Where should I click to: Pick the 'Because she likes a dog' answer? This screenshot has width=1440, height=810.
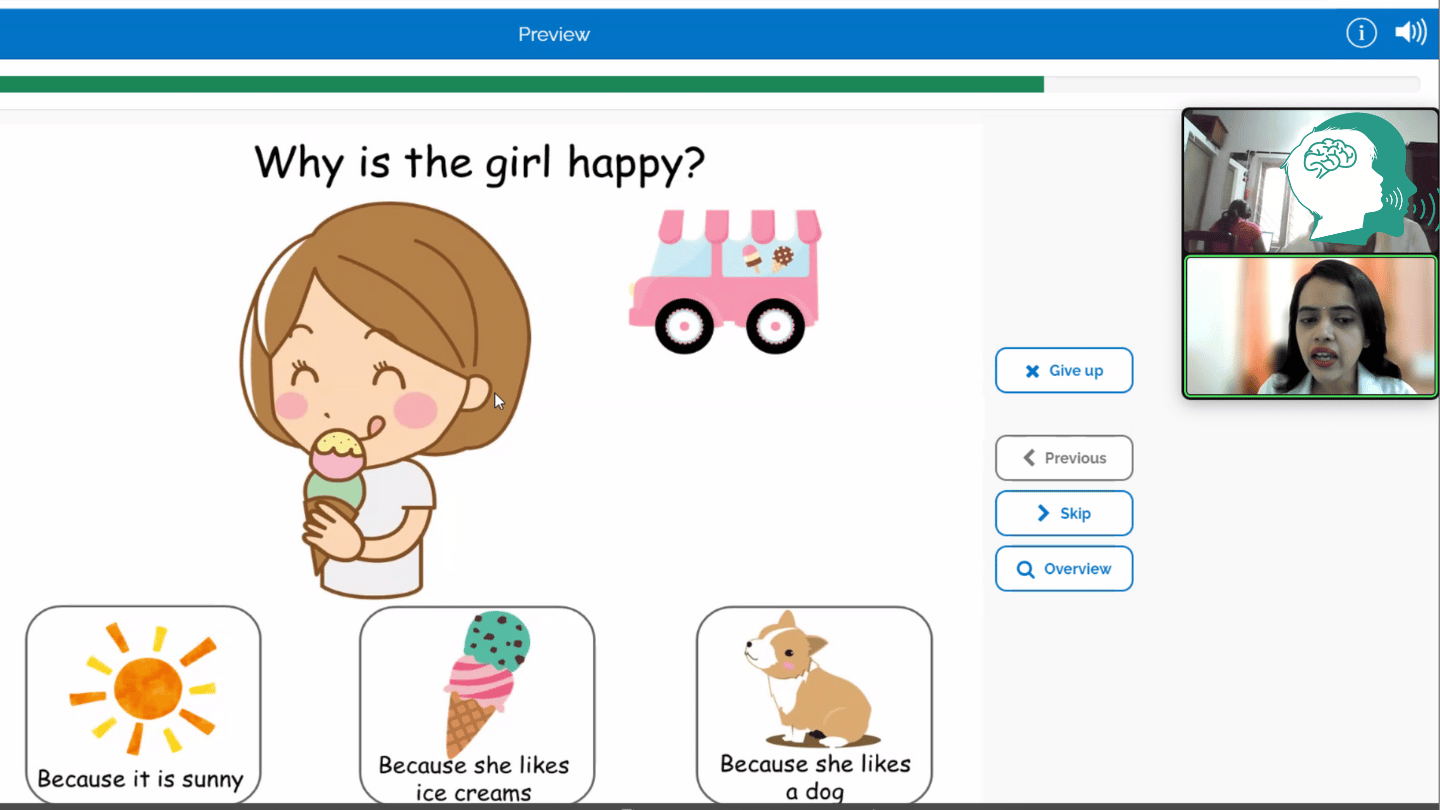coord(814,705)
